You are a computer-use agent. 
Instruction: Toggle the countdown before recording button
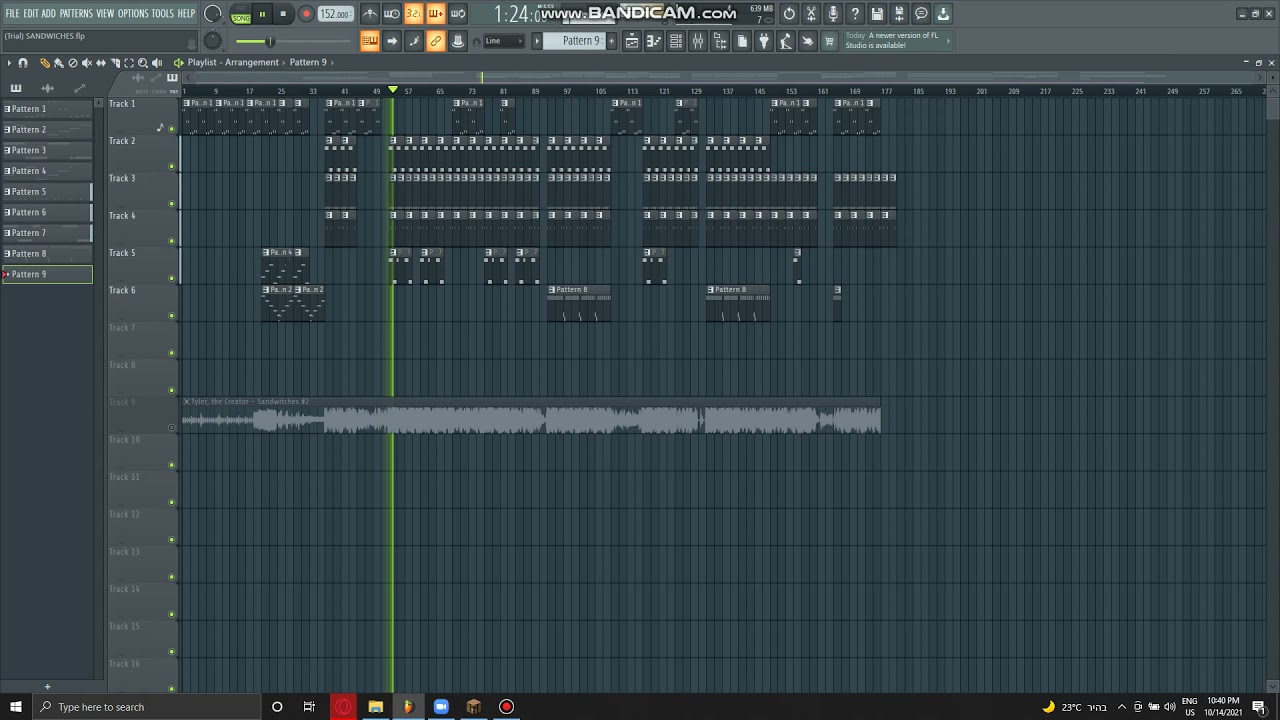click(414, 14)
